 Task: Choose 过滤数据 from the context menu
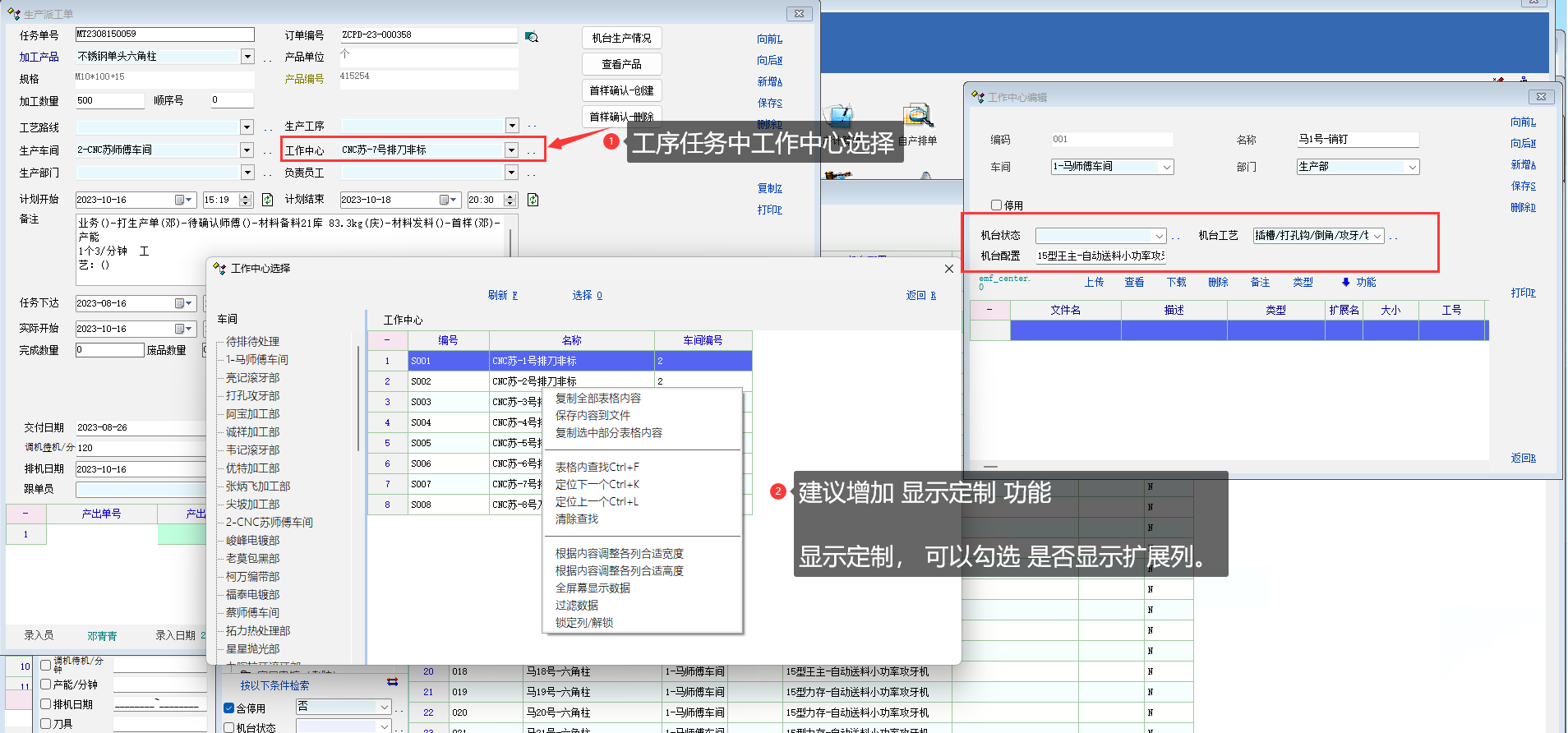click(576, 606)
